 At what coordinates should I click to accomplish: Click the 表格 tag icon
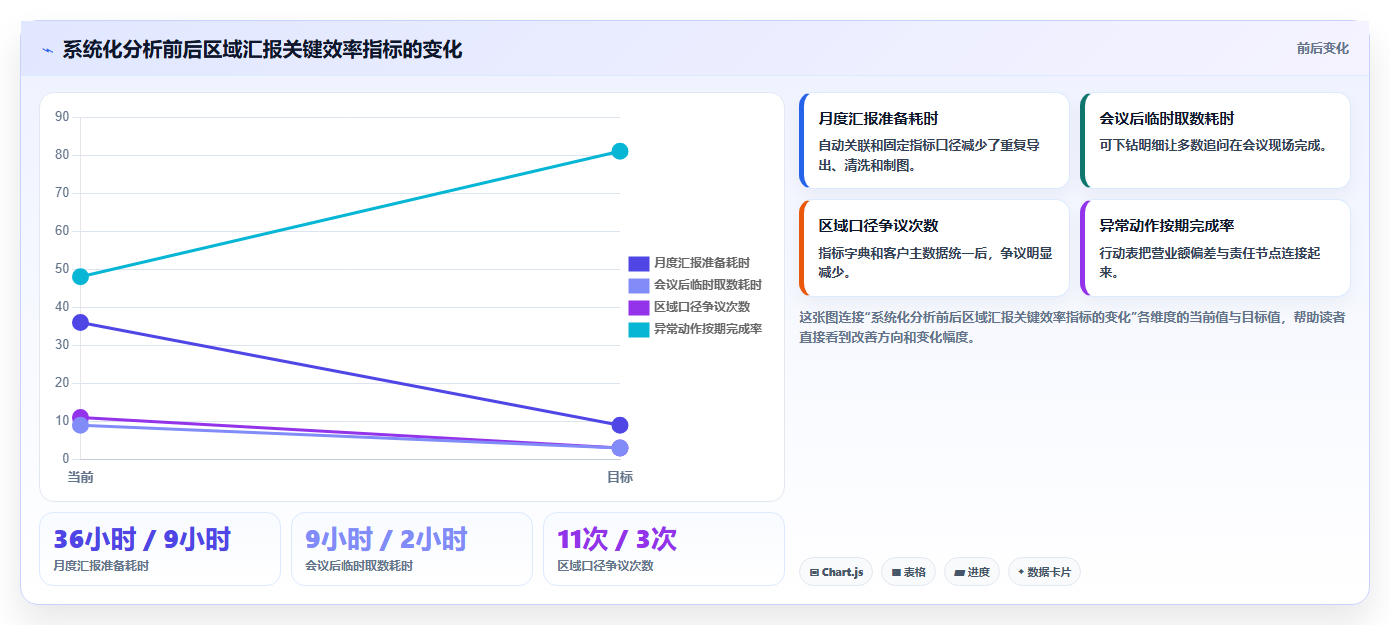897,573
